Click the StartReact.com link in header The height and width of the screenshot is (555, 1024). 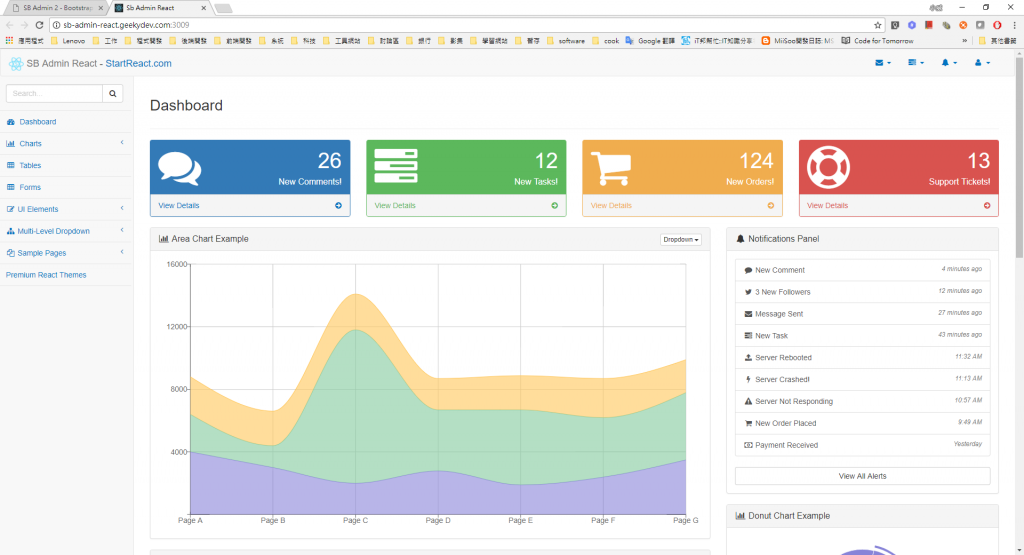tap(138, 63)
